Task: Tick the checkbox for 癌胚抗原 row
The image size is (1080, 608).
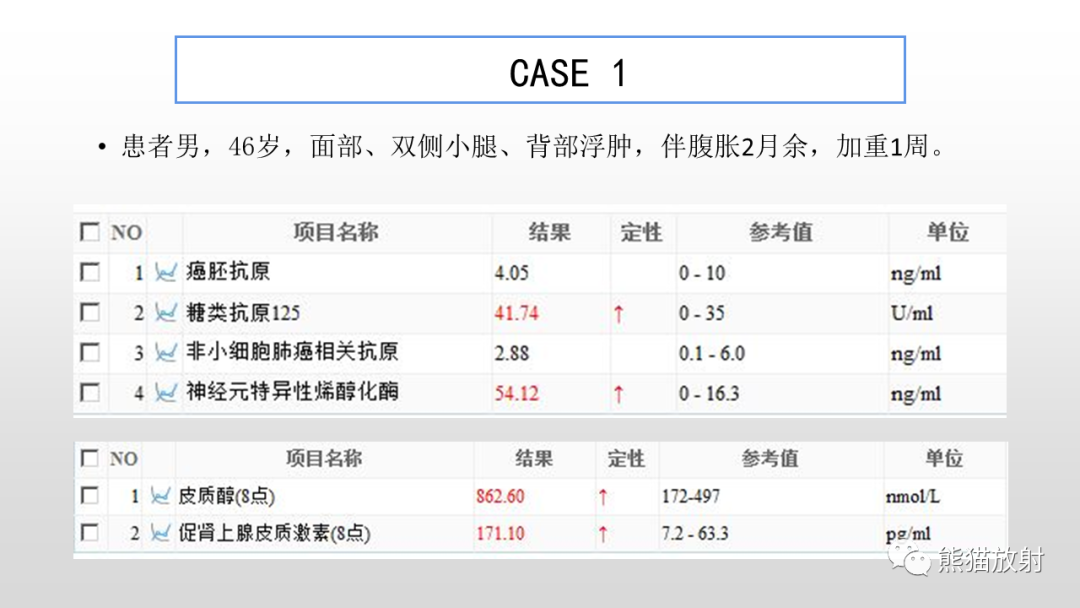Action: 90,272
